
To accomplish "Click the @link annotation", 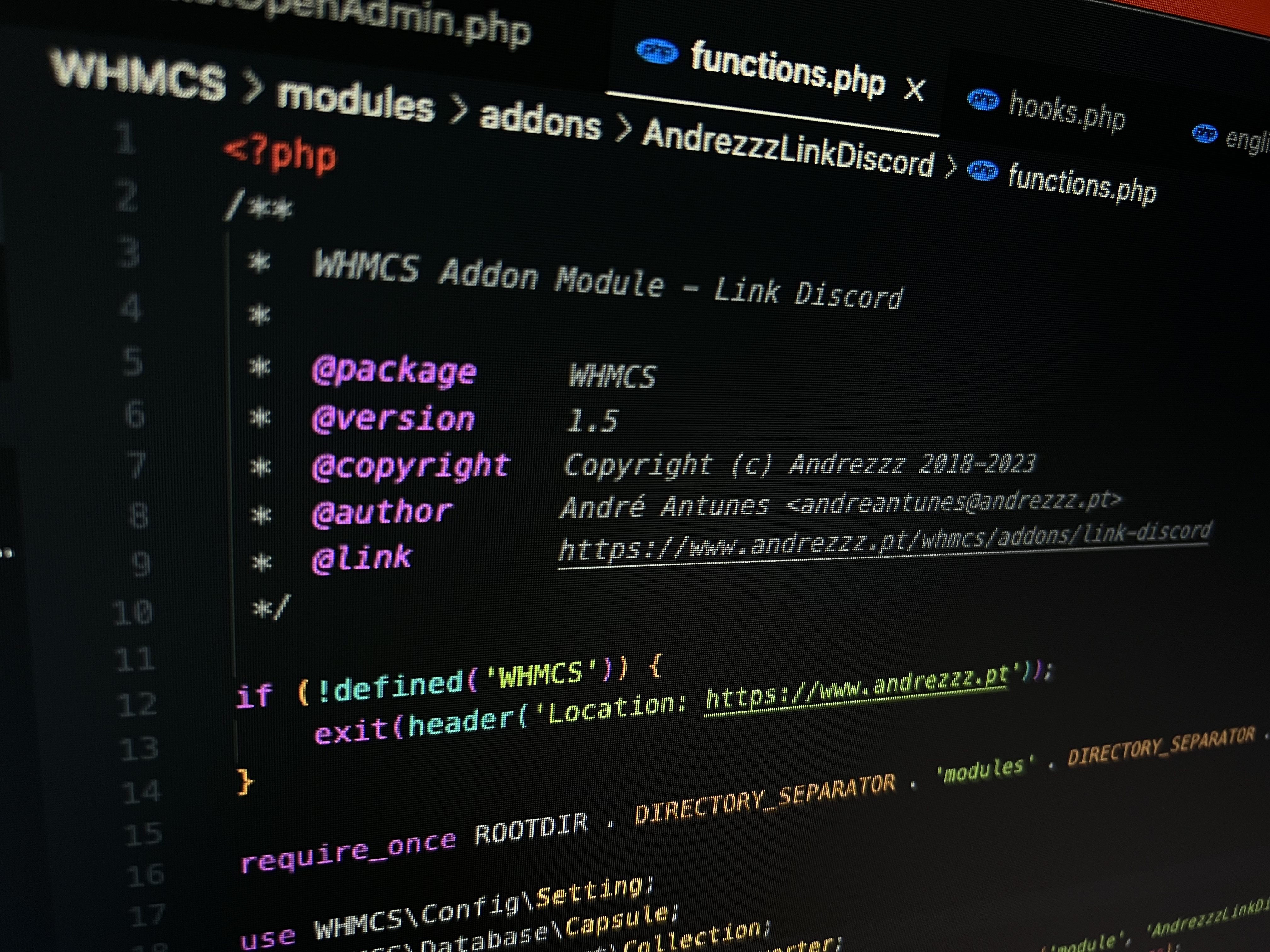I will (x=362, y=558).
